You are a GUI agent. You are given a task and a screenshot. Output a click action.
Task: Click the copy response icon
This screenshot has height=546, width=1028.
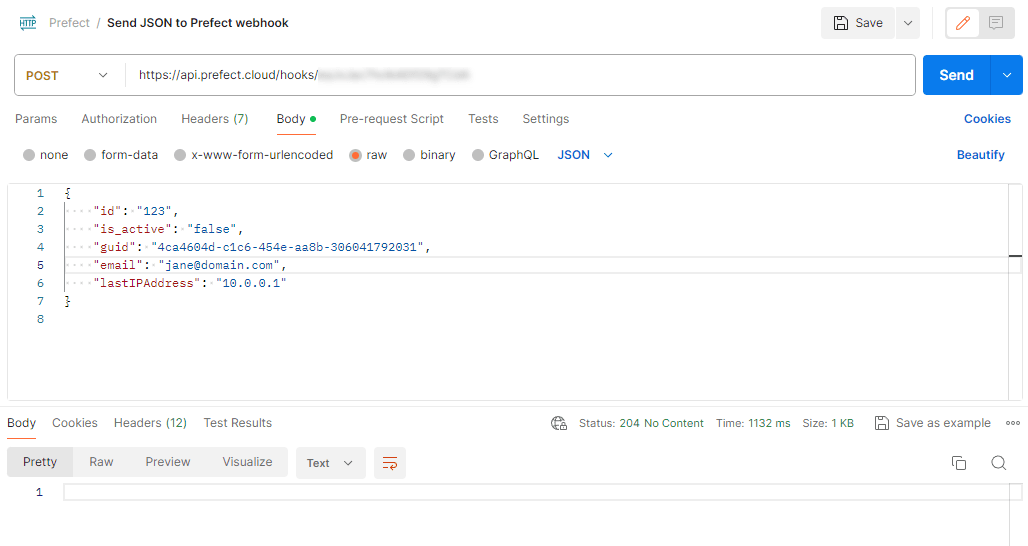tap(958, 463)
